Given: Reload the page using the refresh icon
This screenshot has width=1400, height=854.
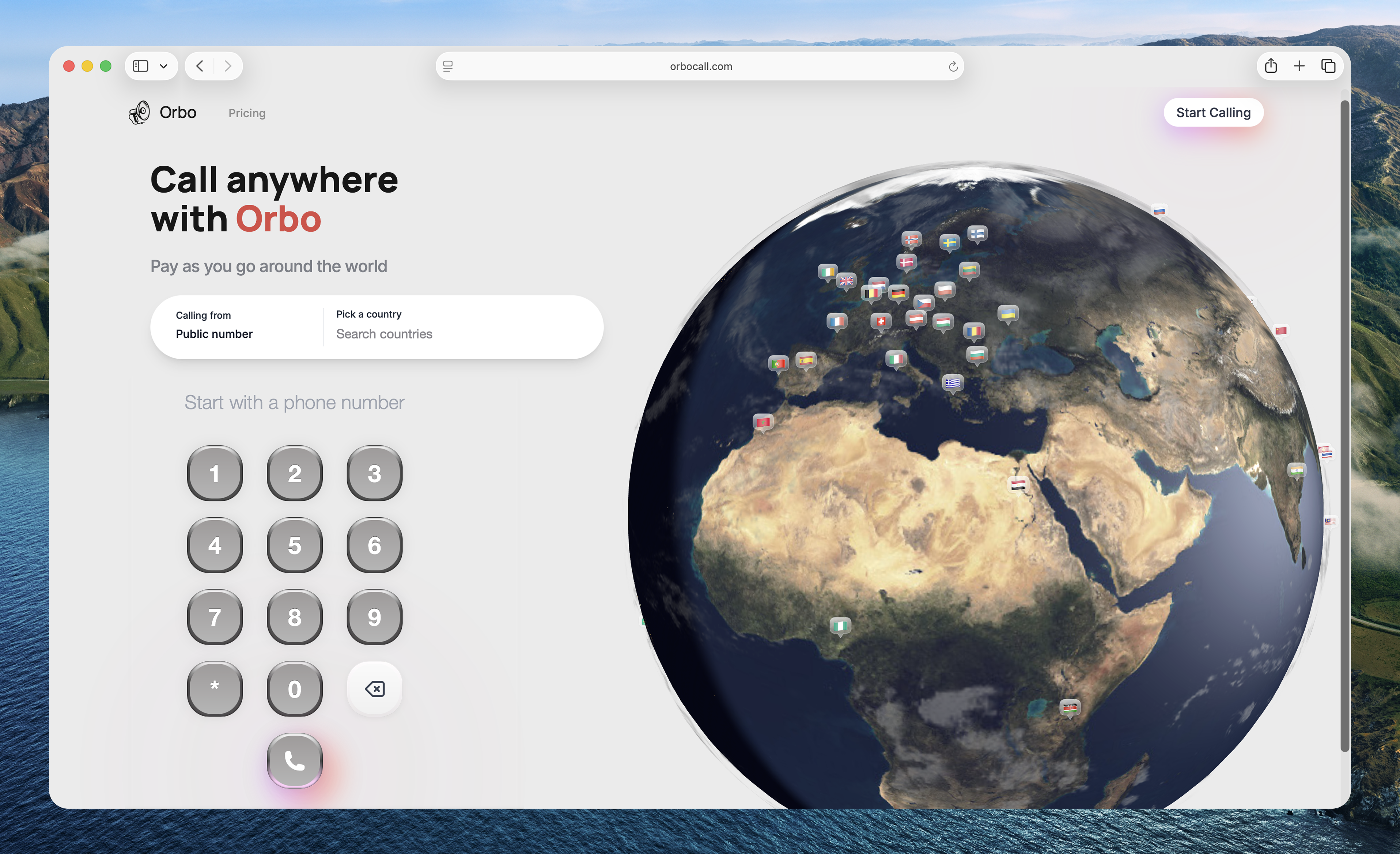Looking at the screenshot, I should [x=953, y=67].
